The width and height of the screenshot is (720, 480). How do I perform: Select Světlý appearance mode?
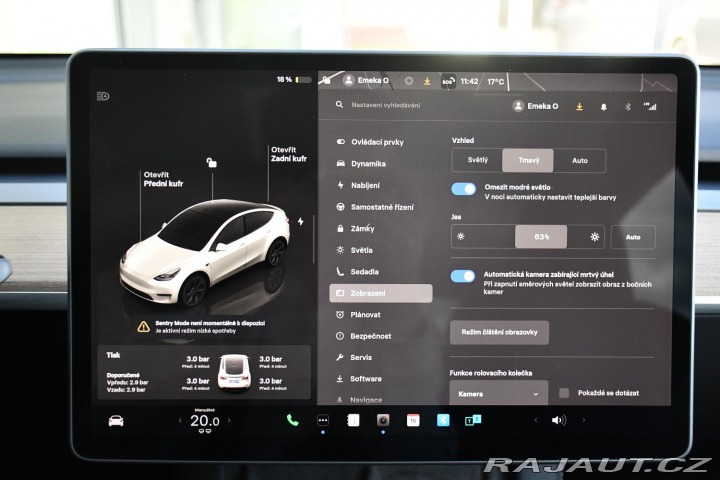tap(478, 160)
